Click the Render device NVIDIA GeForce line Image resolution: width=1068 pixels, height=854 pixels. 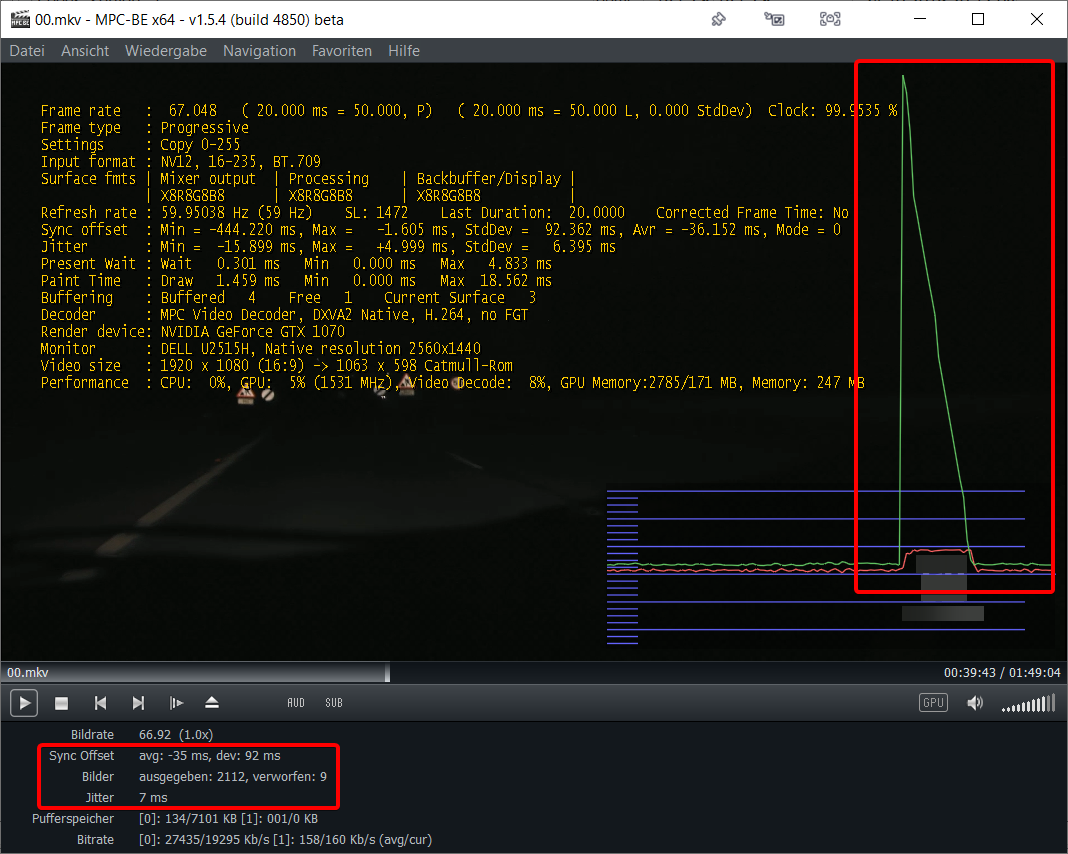pos(193,332)
